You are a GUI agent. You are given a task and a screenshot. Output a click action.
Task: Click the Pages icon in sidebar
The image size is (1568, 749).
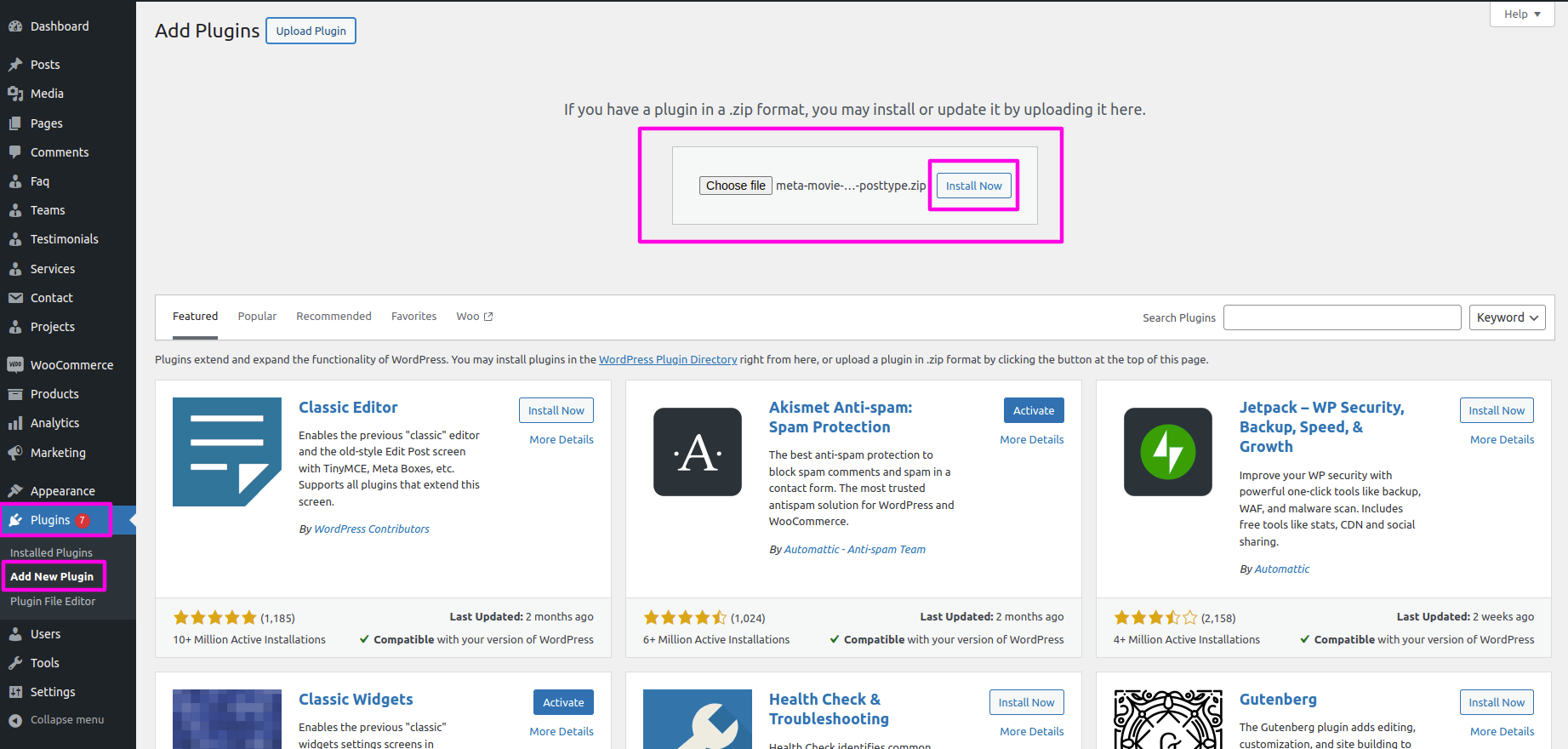tap(15, 123)
